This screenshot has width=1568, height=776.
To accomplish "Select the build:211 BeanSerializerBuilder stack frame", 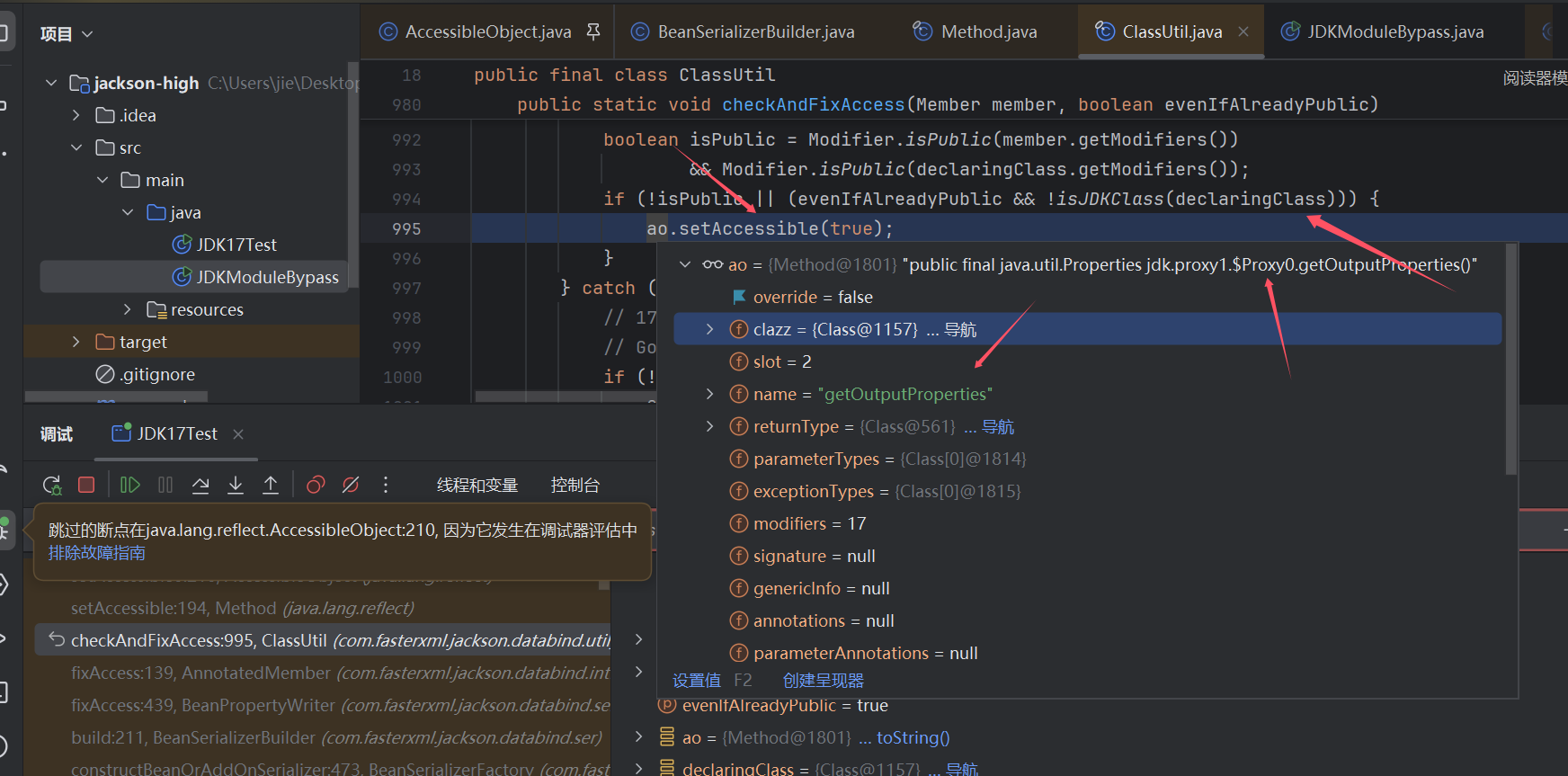I will point(323,737).
